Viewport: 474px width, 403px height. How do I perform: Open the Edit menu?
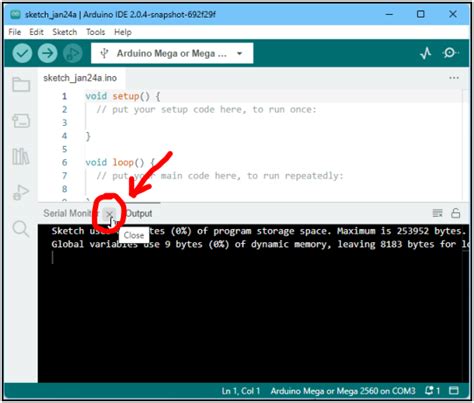(x=36, y=32)
